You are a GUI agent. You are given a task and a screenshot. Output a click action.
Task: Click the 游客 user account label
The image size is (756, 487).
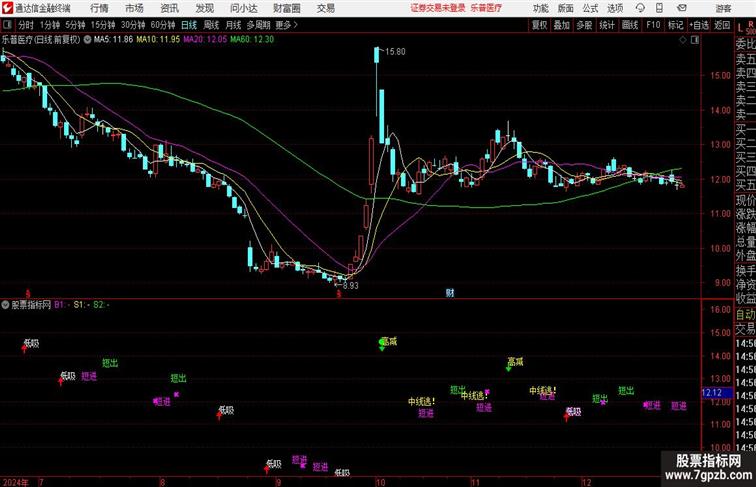click(723, 8)
